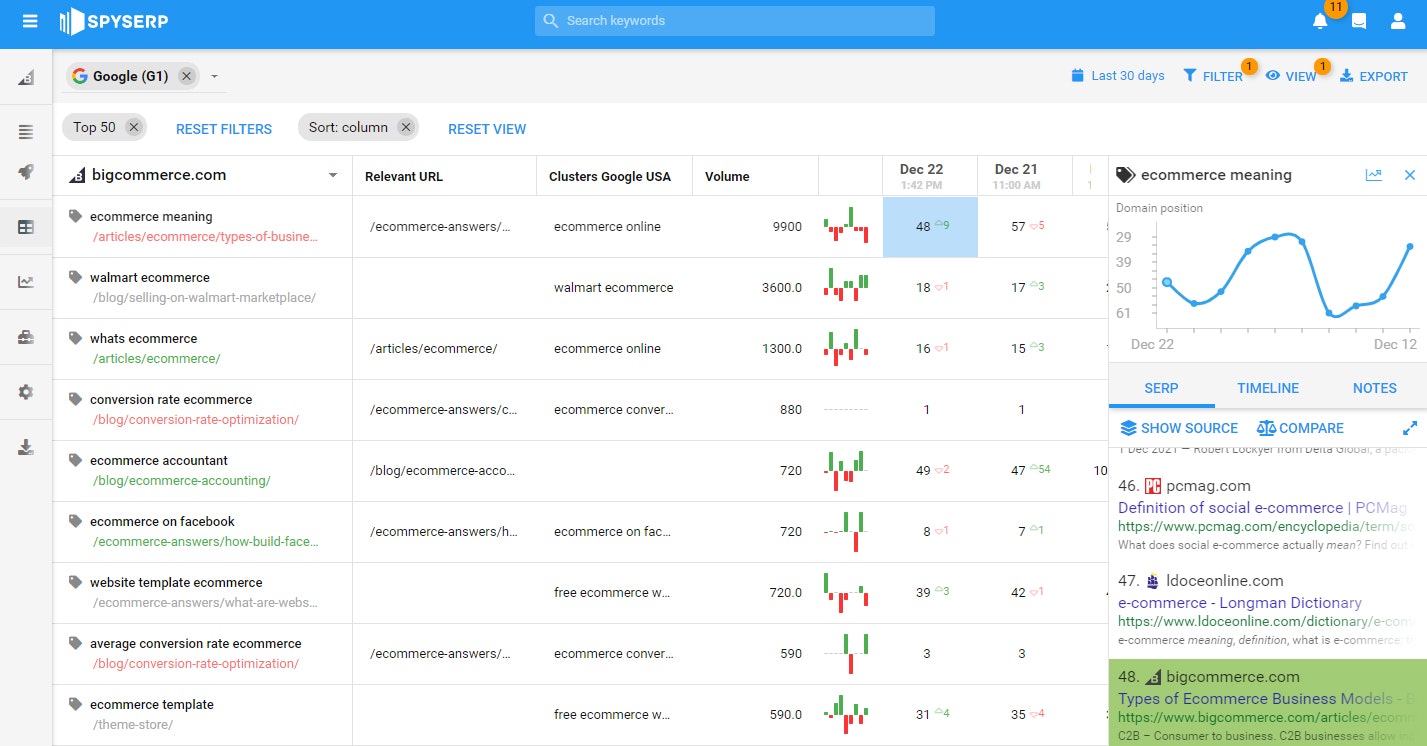Open the chat messages icon
This screenshot has height=746, width=1427.
coord(1359,20)
